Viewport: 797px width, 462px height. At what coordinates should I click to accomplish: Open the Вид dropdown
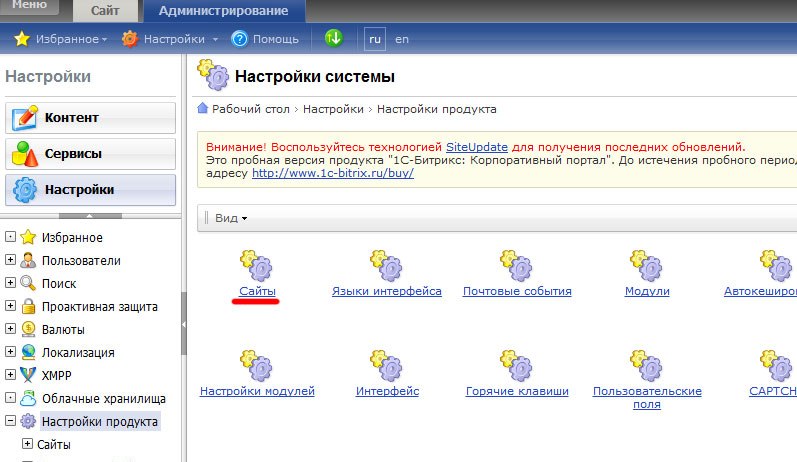tap(231, 218)
